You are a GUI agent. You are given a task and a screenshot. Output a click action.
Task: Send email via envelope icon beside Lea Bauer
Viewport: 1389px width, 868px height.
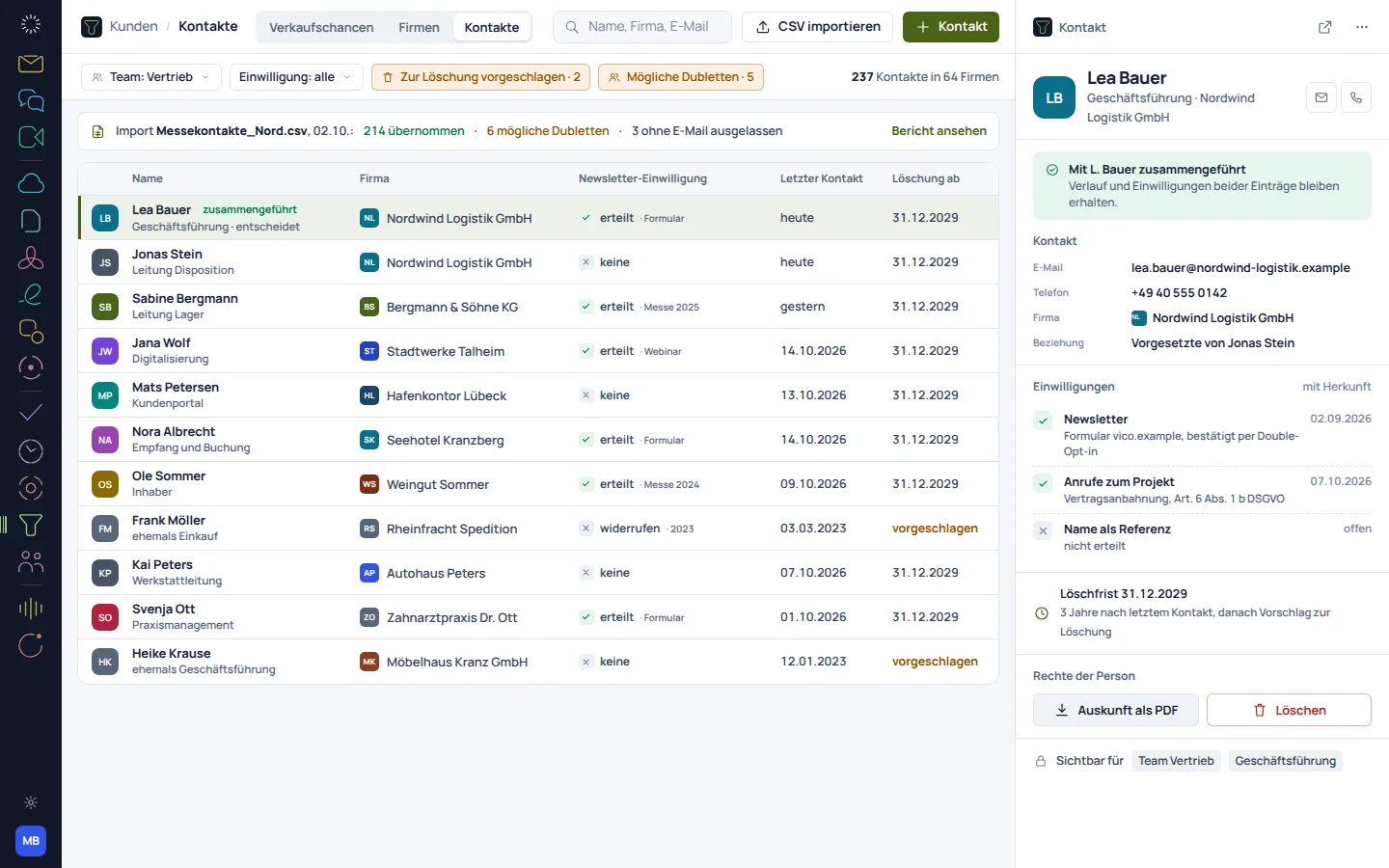(1321, 97)
